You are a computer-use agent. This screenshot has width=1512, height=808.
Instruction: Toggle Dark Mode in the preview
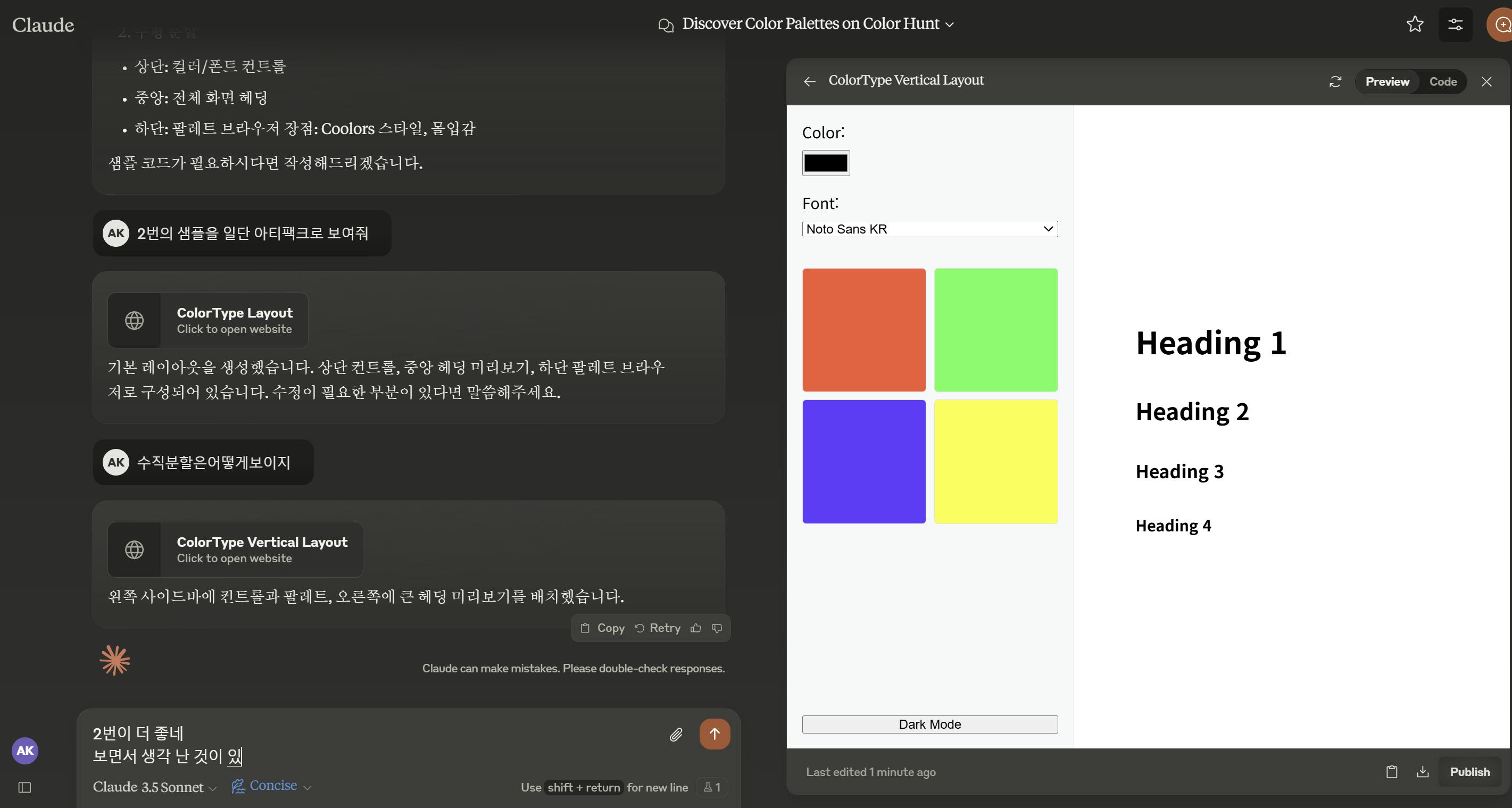[x=929, y=724]
